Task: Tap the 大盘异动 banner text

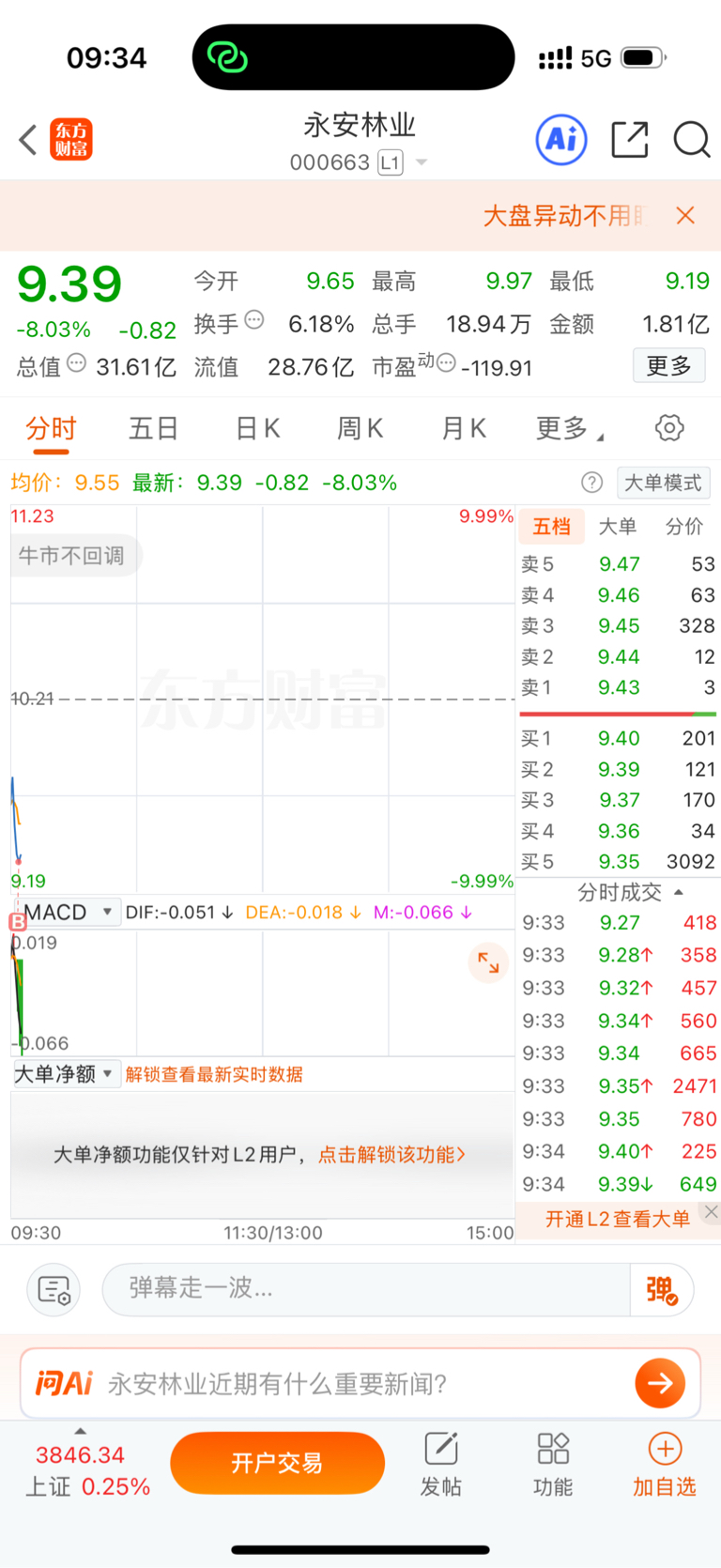Action: point(565,216)
